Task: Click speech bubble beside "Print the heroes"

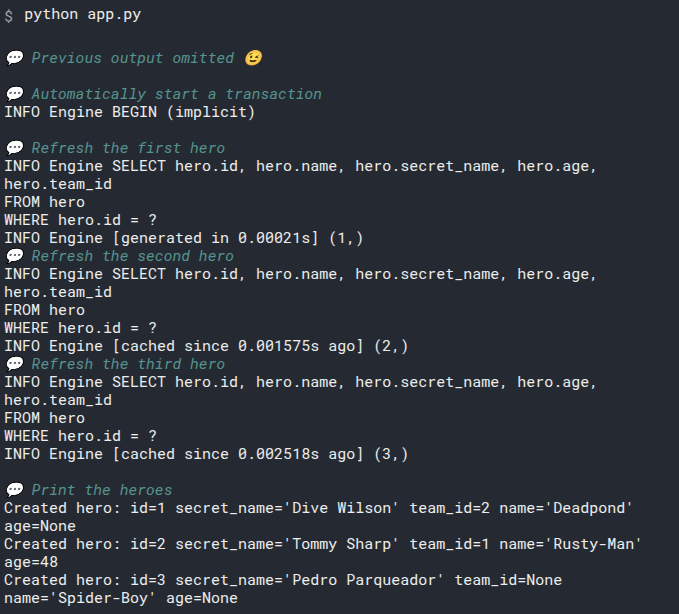Action: pyautogui.click(x=14, y=490)
